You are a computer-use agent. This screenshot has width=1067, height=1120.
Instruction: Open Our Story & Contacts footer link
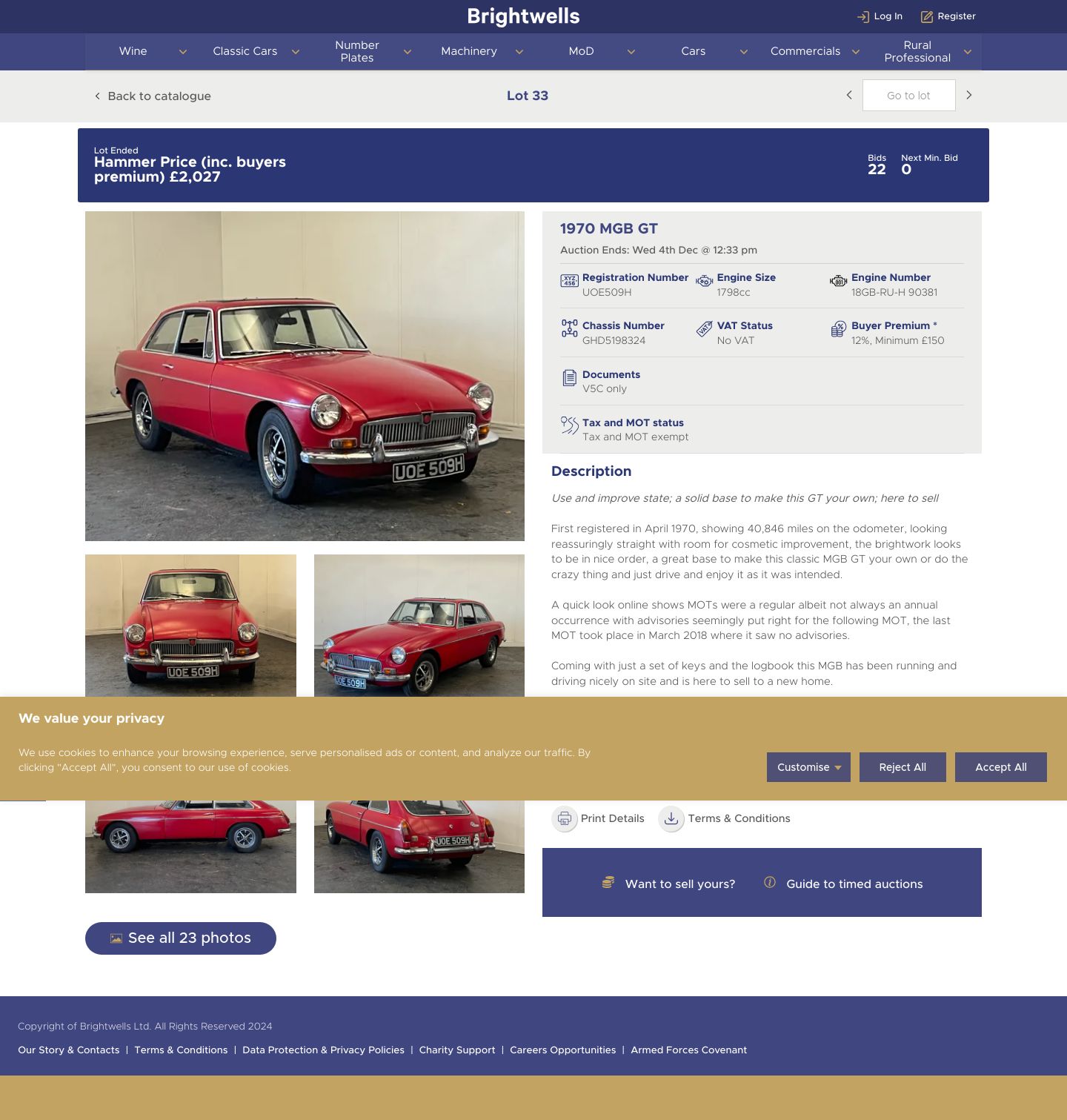[69, 1050]
